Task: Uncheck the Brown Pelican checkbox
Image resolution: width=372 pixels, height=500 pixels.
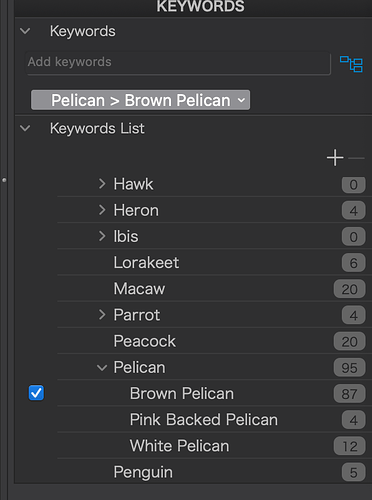Action: point(36,393)
